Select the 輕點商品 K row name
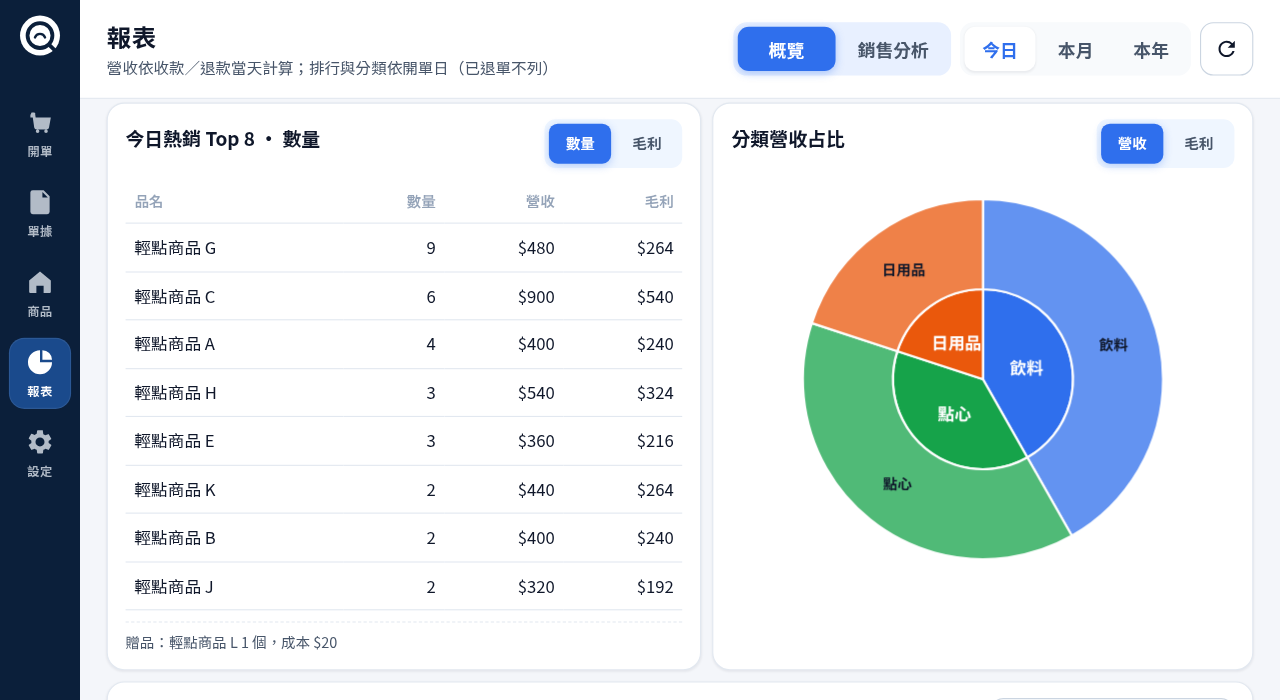 (175, 490)
